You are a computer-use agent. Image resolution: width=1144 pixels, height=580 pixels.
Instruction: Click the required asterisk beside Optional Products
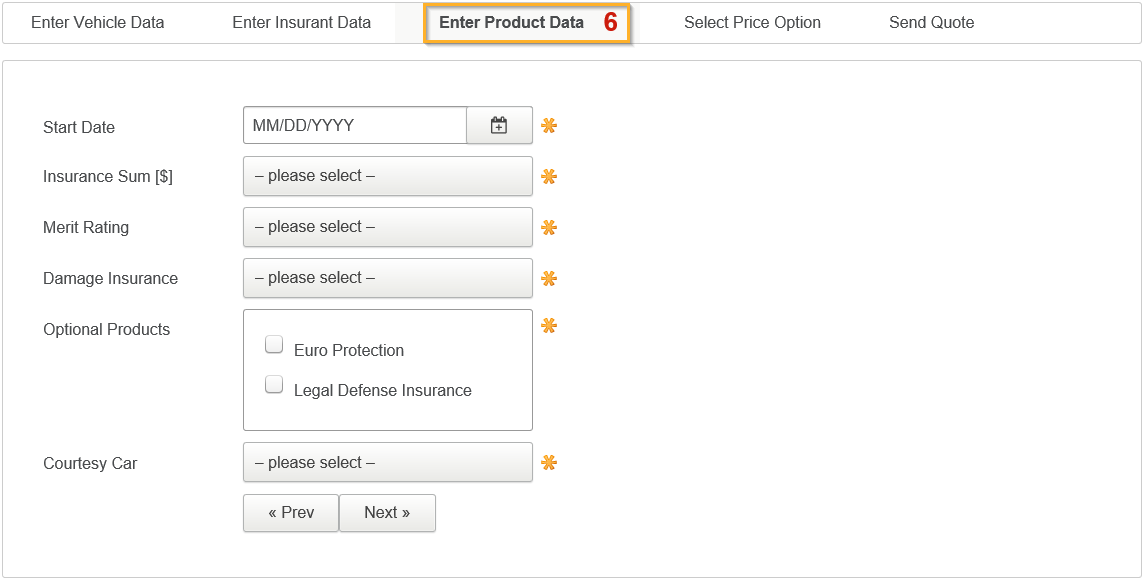point(549,326)
